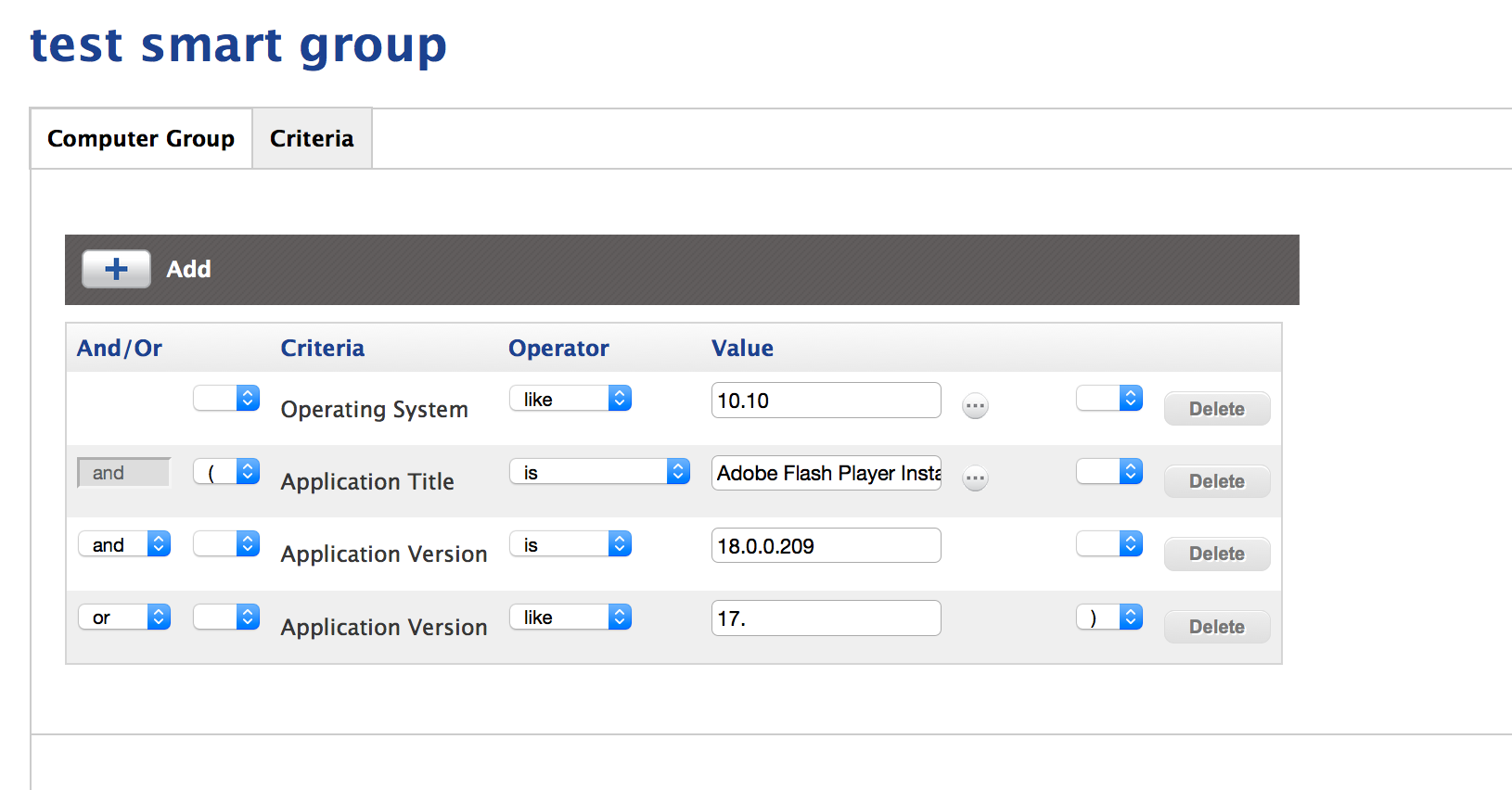Click the Adobe Flash Player value field
Viewport: 1512px width, 790px height.
click(x=826, y=473)
